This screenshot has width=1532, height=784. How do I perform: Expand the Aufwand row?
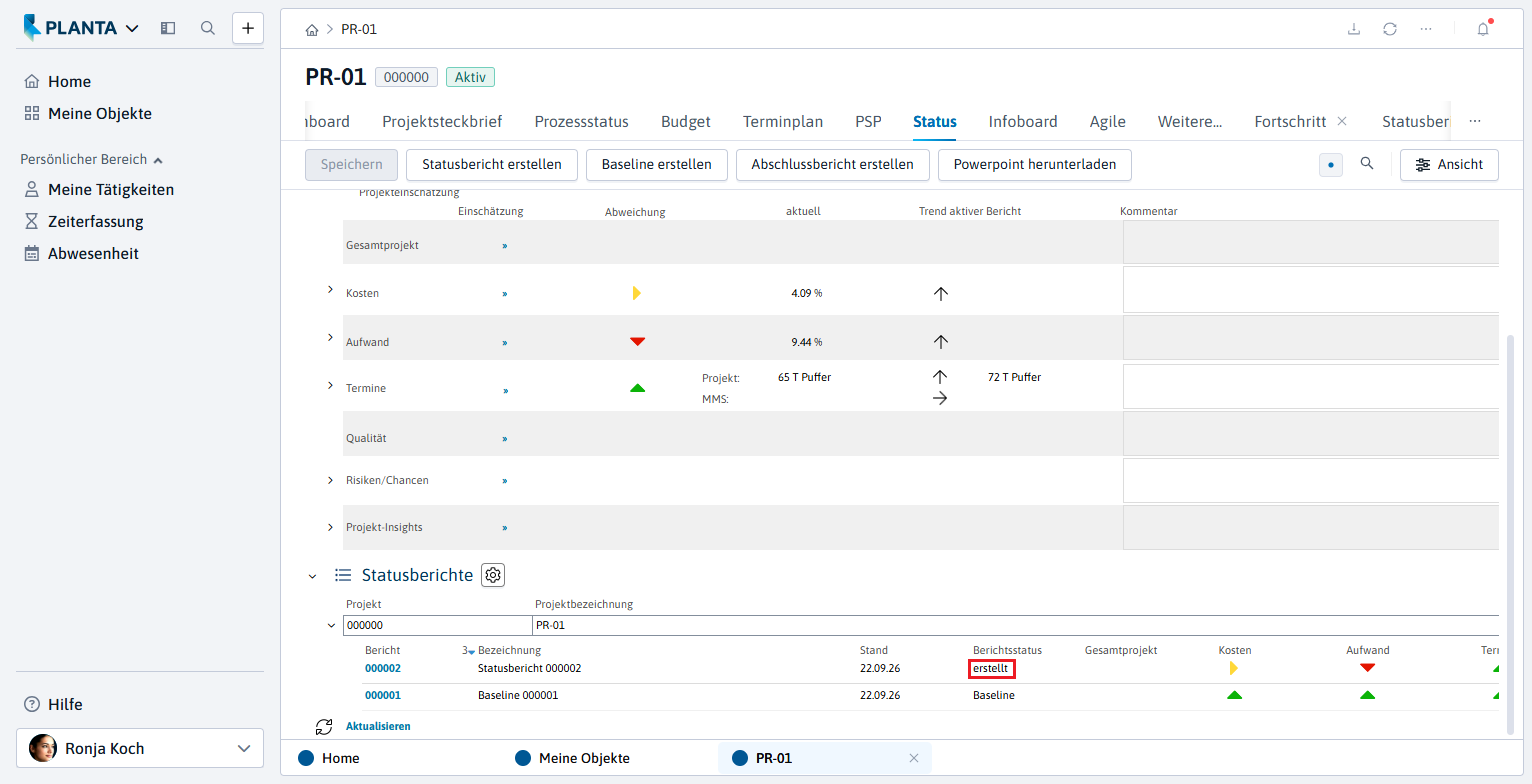pyautogui.click(x=331, y=338)
